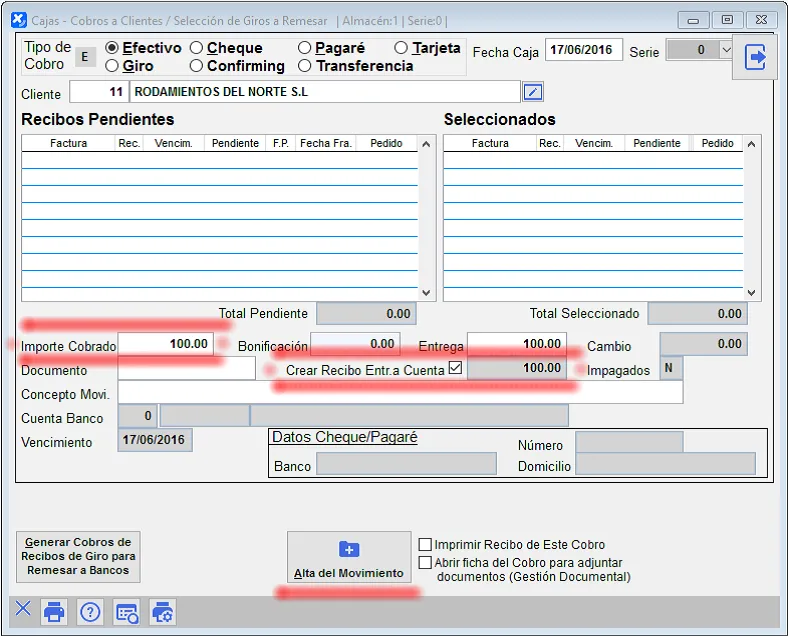The height and width of the screenshot is (636, 788).
Task: Click the exit door icon button
Action: pos(756,58)
